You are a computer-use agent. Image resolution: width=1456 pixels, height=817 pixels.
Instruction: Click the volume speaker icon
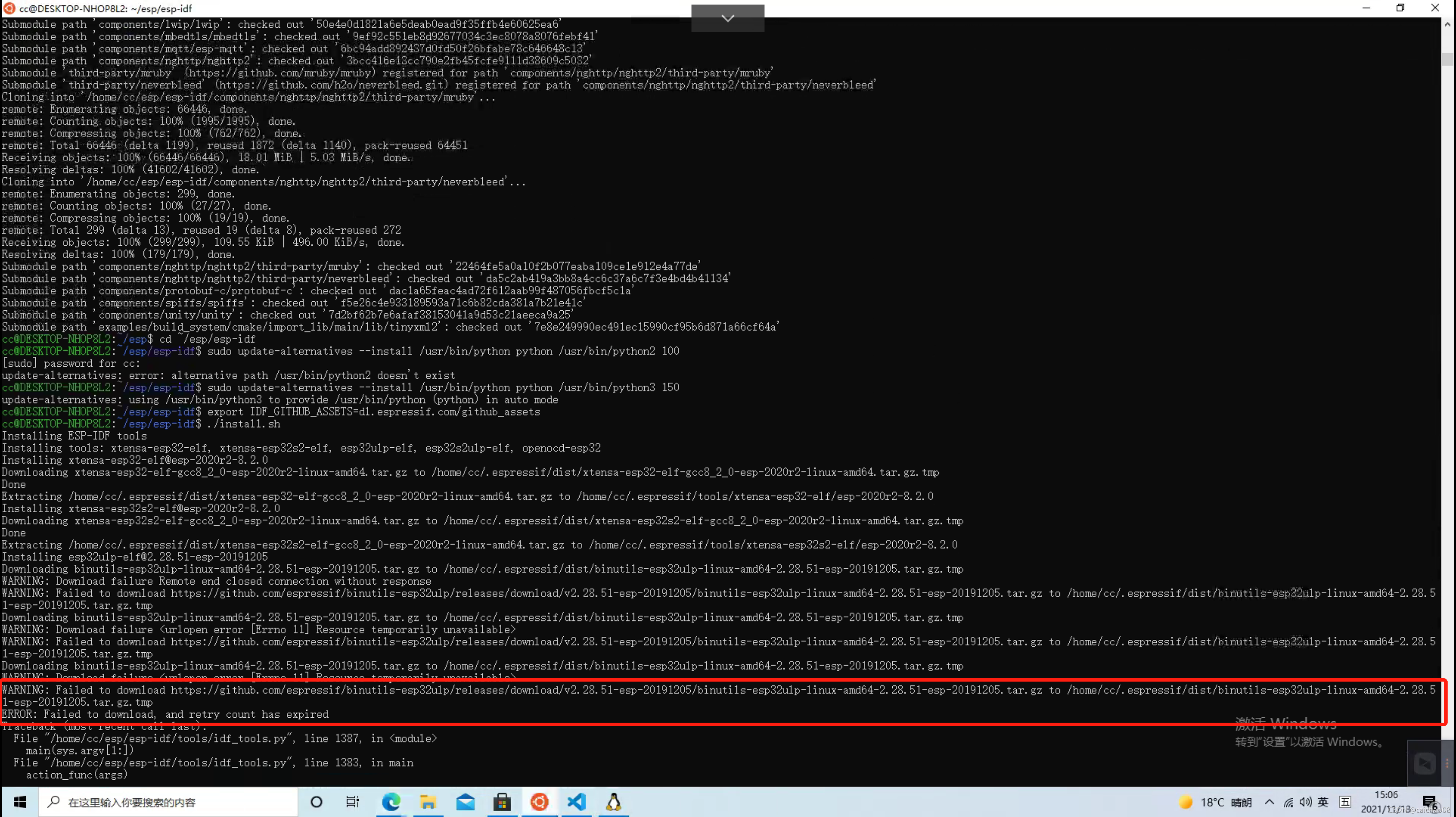[x=1306, y=802]
